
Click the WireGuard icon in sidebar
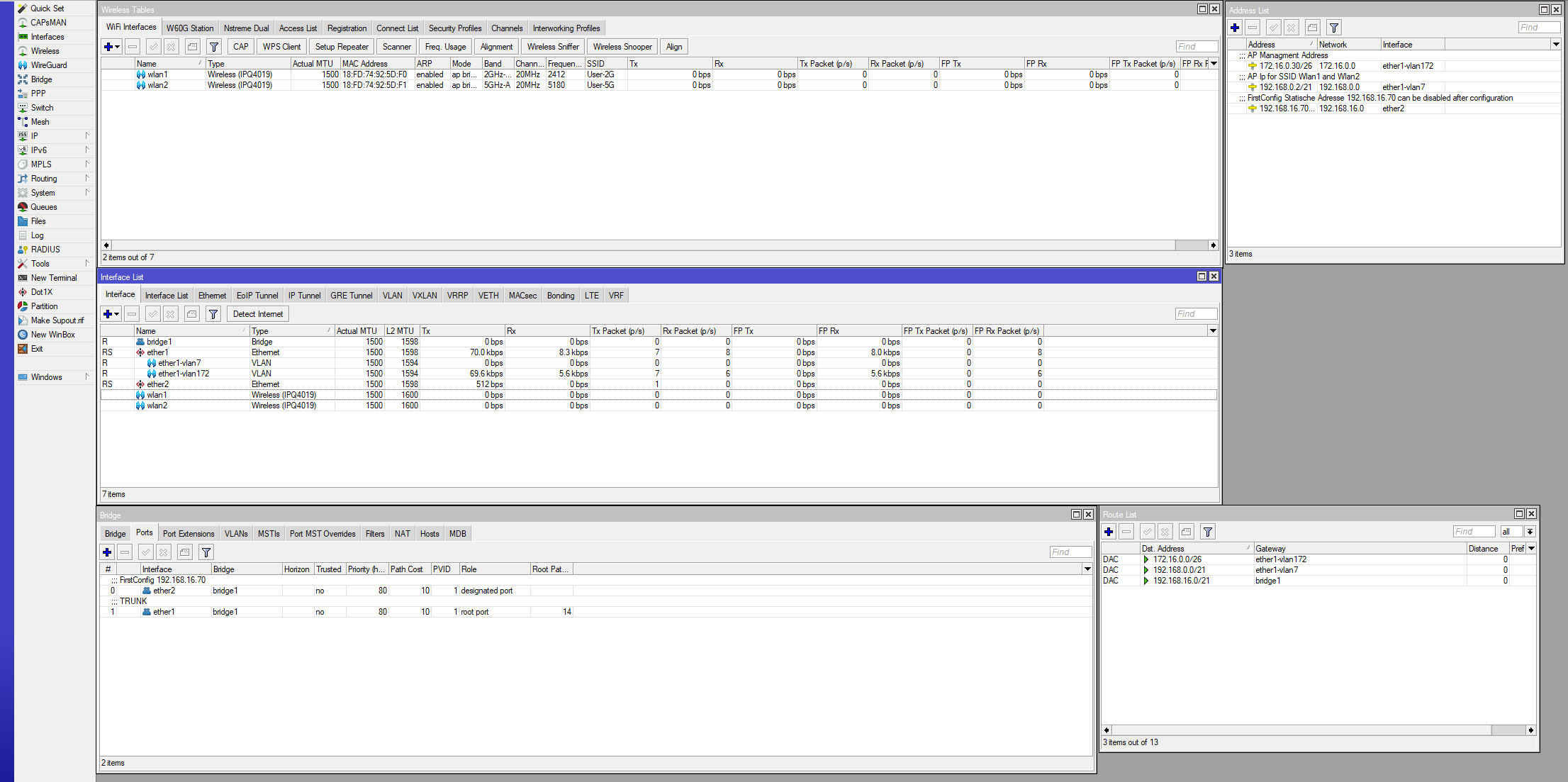click(x=23, y=65)
